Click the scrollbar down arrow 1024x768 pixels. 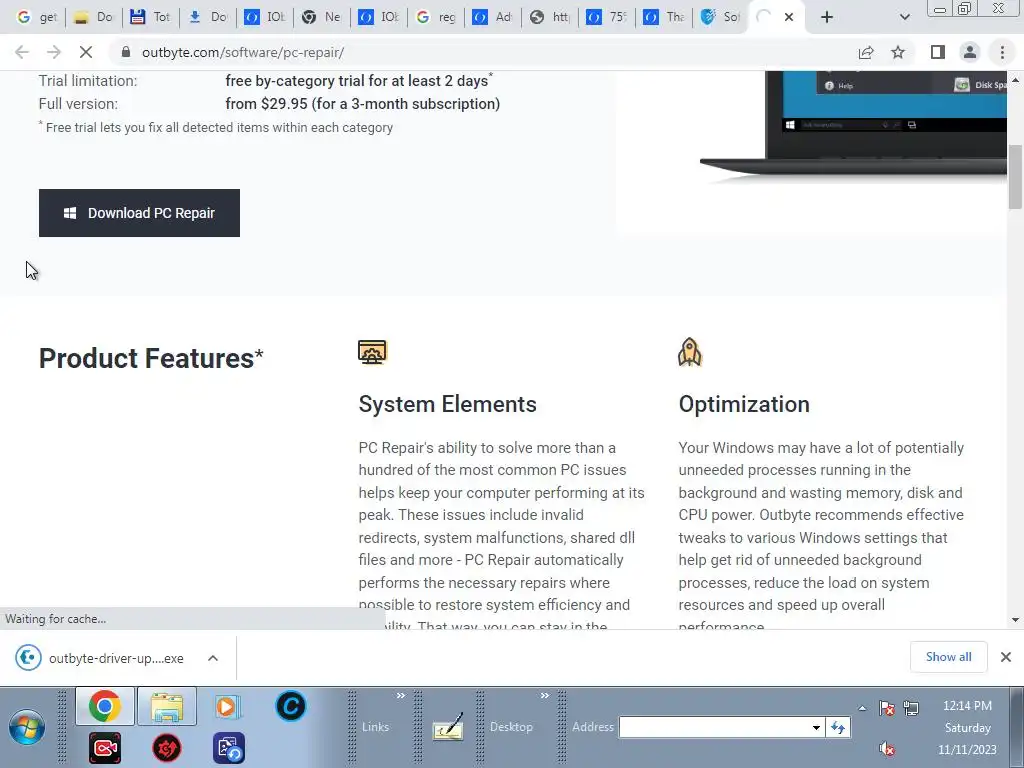(x=1015, y=620)
